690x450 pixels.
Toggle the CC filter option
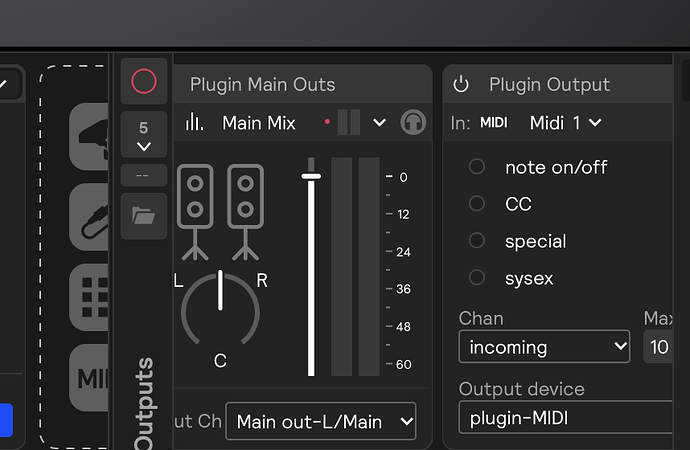click(477, 204)
